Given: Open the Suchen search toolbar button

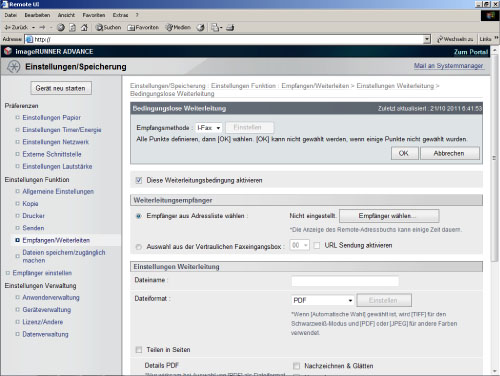Looking at the screenshot, I should 108,27.
